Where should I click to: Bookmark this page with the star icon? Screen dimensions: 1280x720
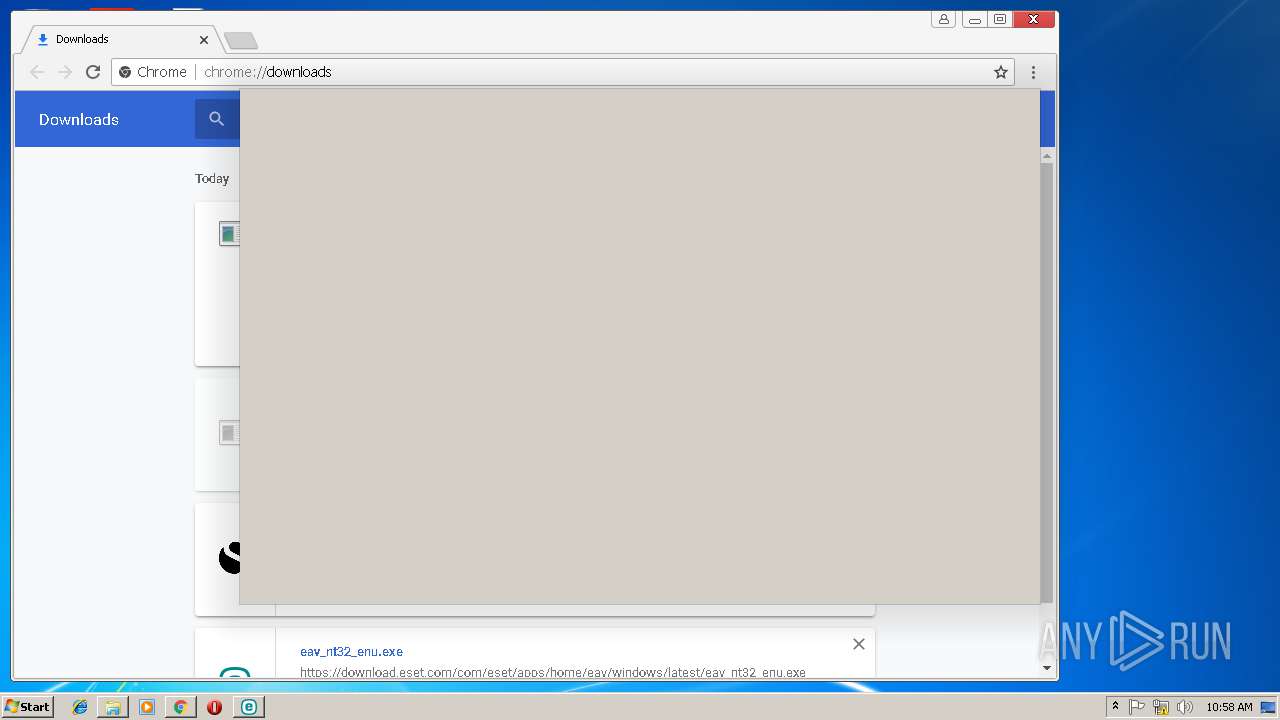pos(1000,72)
